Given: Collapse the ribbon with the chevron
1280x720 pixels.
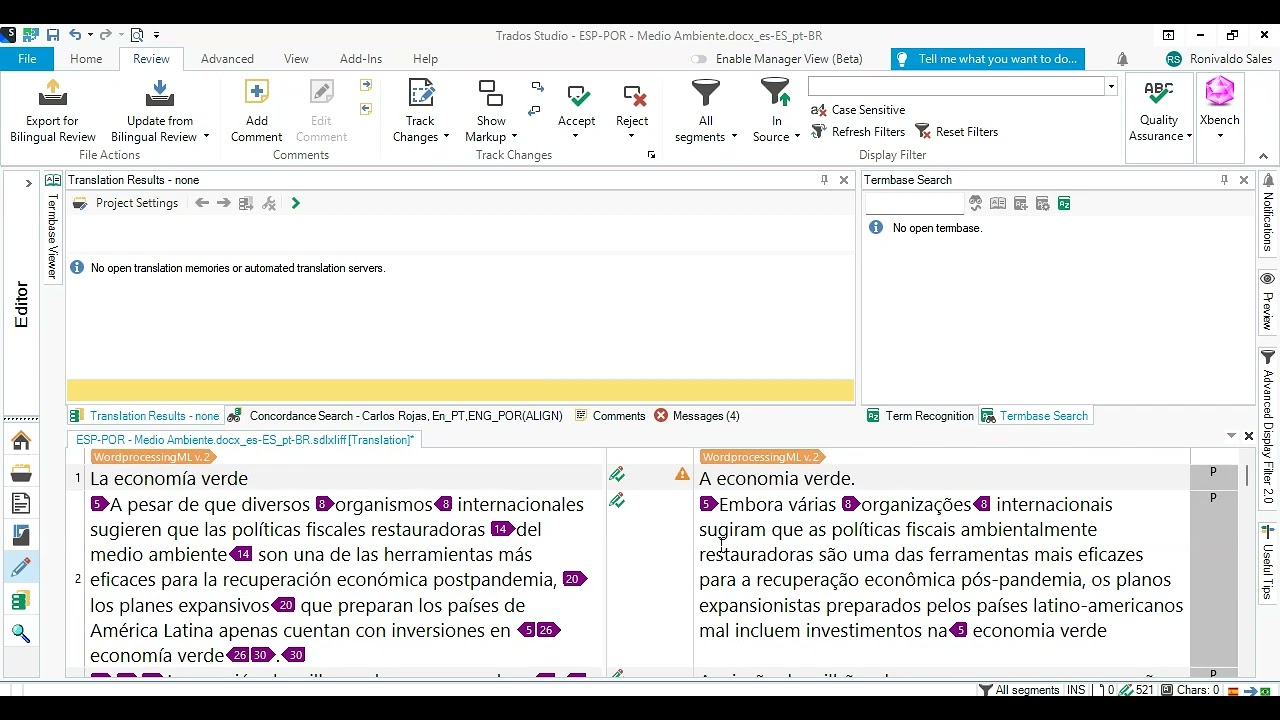Looking at the screenshot, I should point(1263,156).
